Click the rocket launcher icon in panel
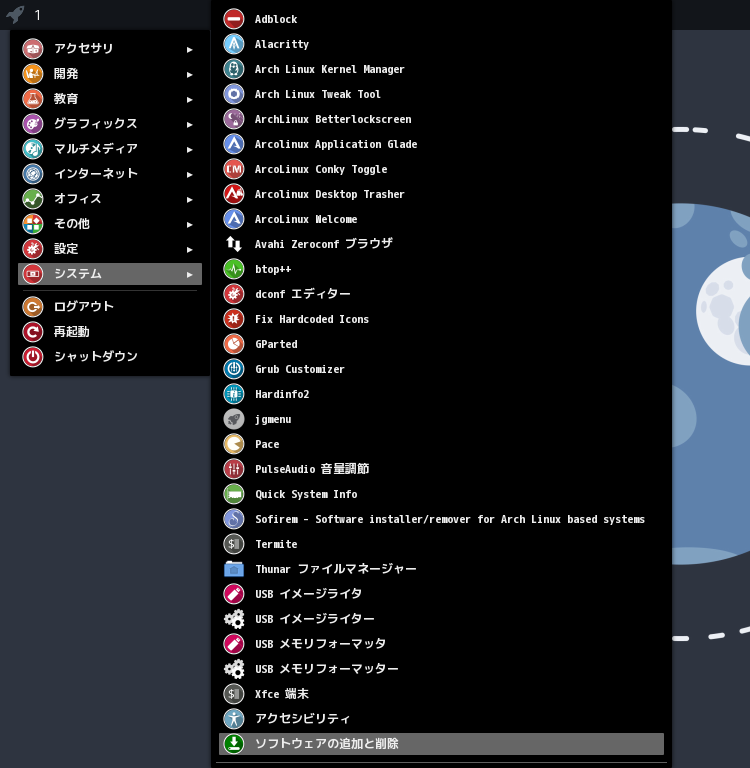 15,14
